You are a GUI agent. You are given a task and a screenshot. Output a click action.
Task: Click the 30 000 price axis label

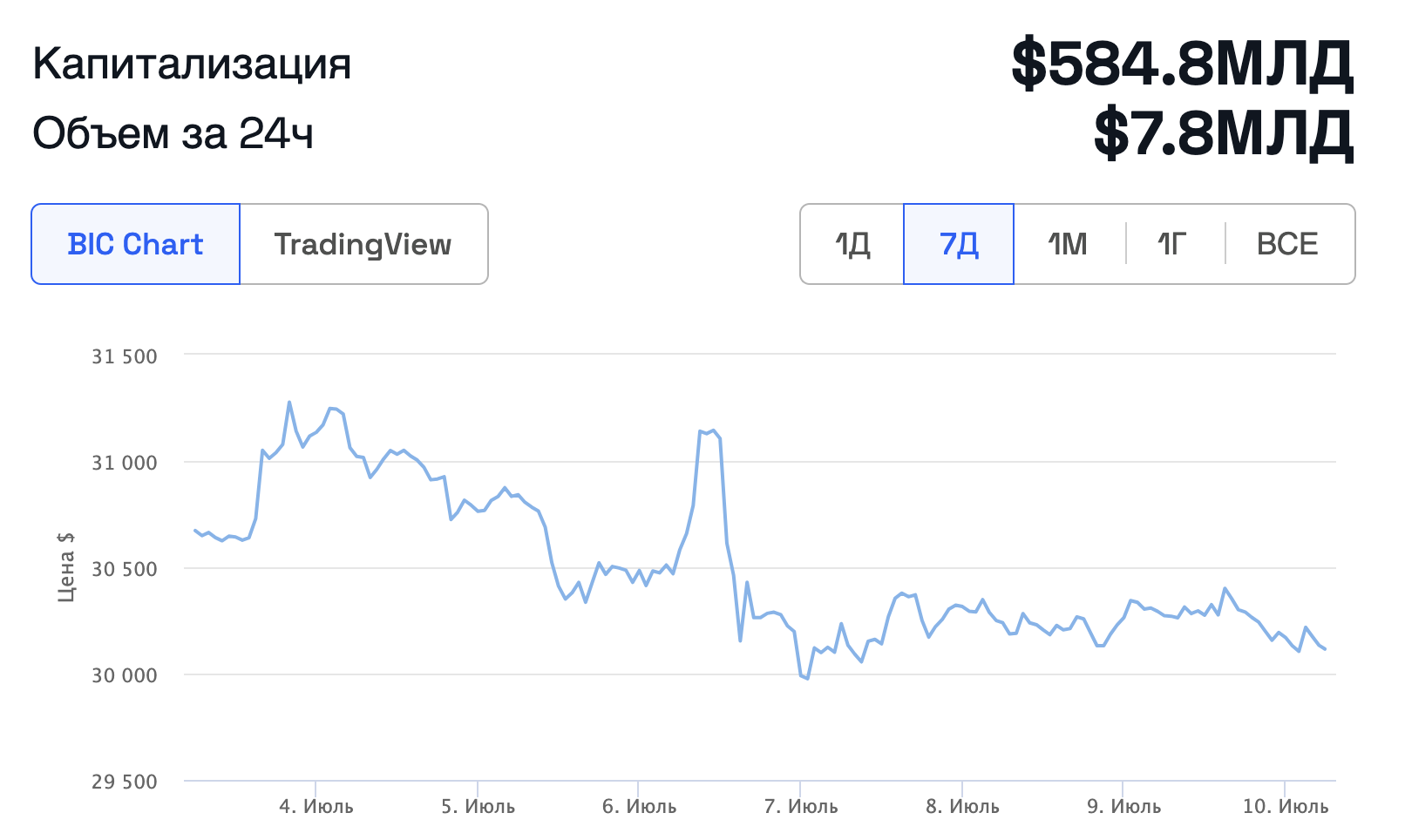[x=125, y=675]
